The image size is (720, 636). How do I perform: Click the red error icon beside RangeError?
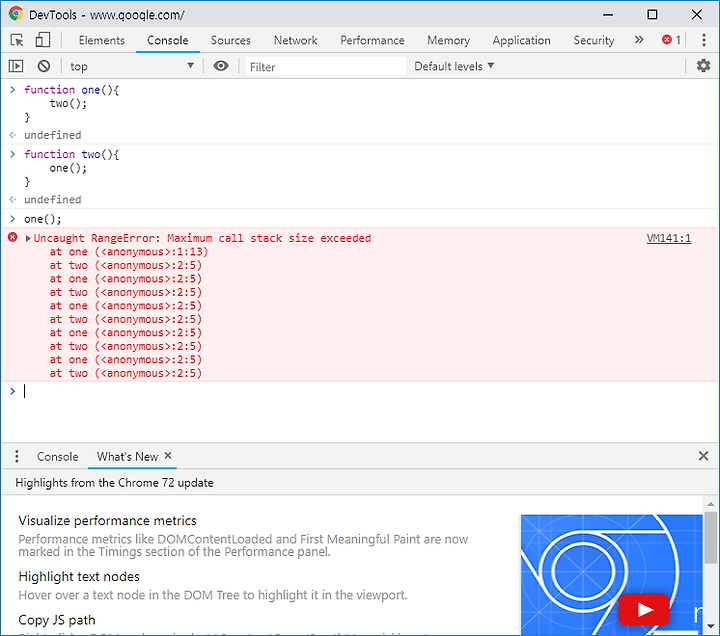pyautogui.click(x=12, y=237)
